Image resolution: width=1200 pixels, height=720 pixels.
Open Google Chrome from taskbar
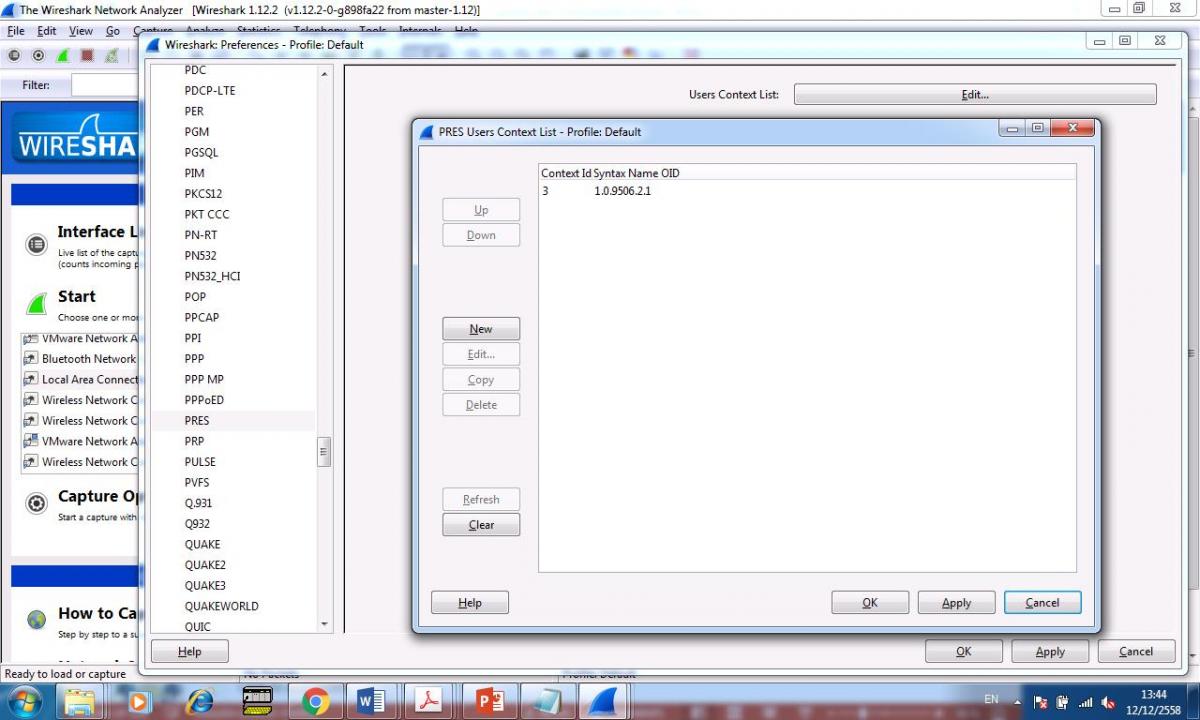315,701
